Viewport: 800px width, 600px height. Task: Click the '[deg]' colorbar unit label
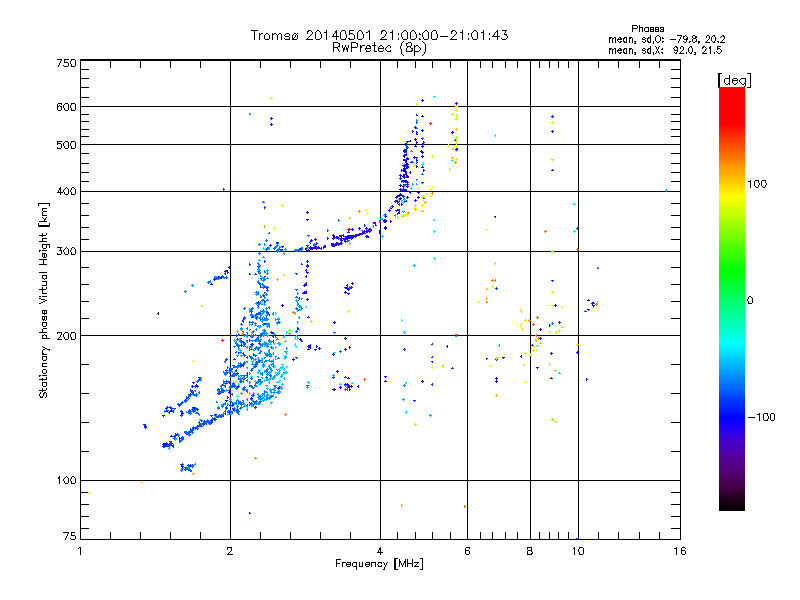734,80
